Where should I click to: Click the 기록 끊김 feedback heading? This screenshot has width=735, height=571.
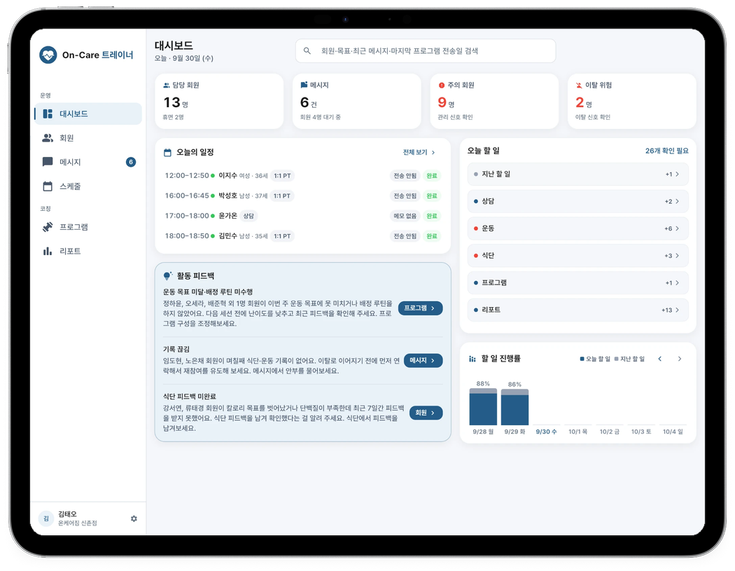tap(176, 349)
